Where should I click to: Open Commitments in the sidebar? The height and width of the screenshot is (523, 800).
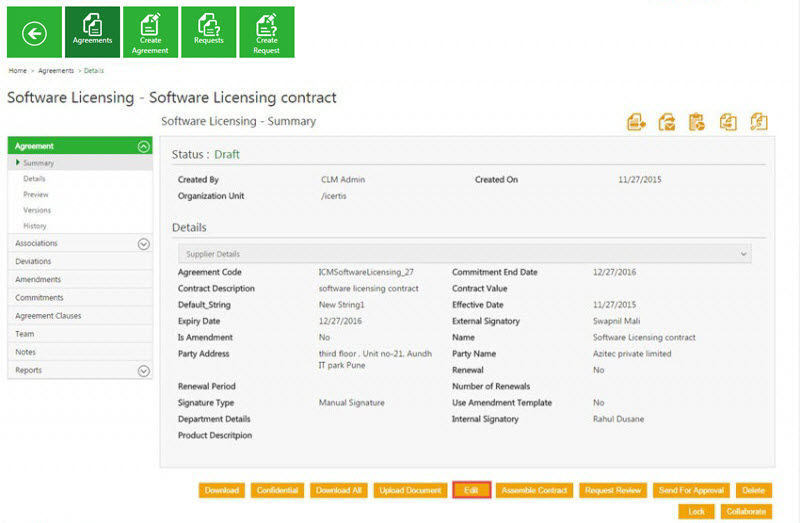[x=80, y=297]
